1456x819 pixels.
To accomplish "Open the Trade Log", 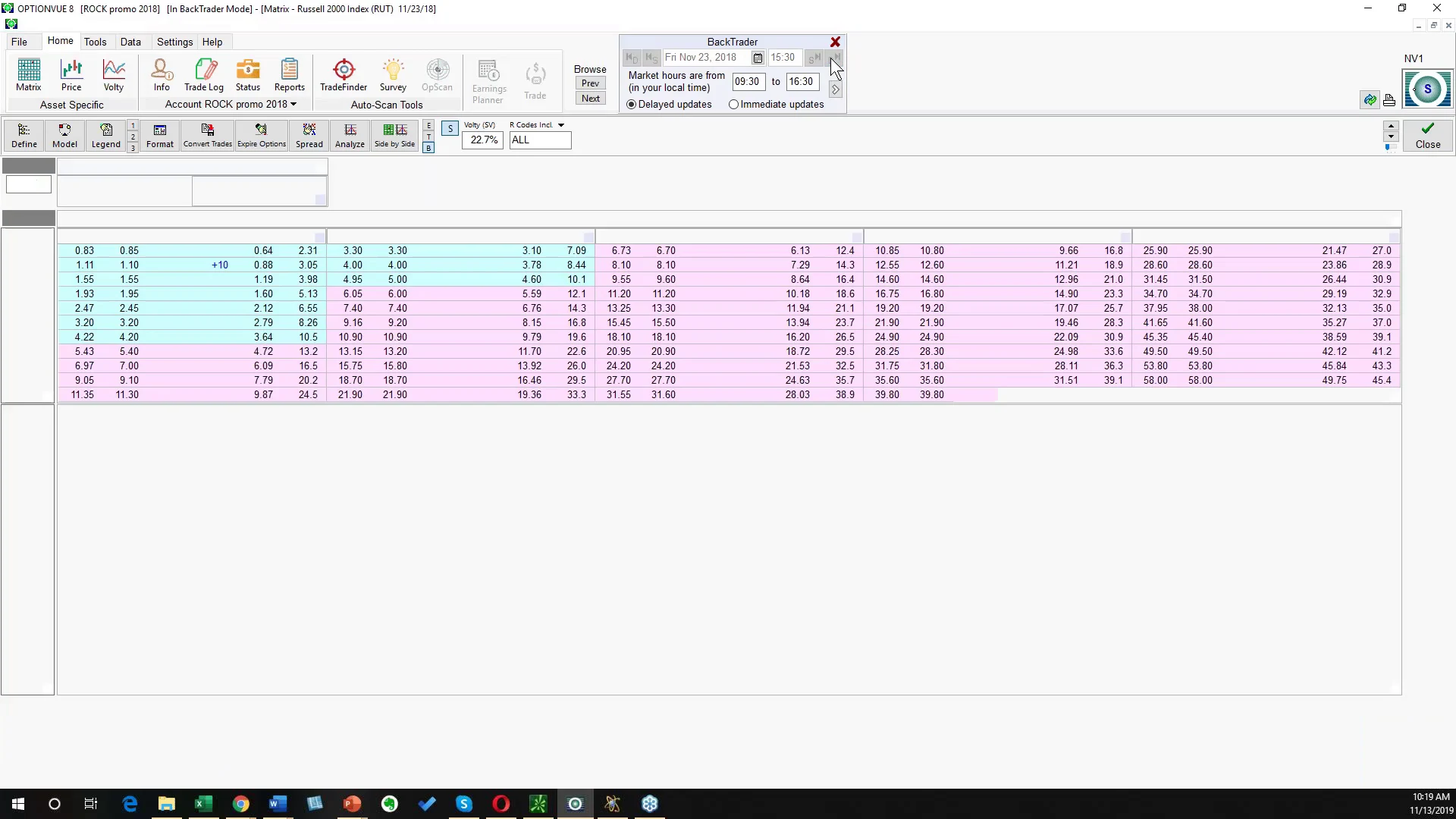I will 204,75.
